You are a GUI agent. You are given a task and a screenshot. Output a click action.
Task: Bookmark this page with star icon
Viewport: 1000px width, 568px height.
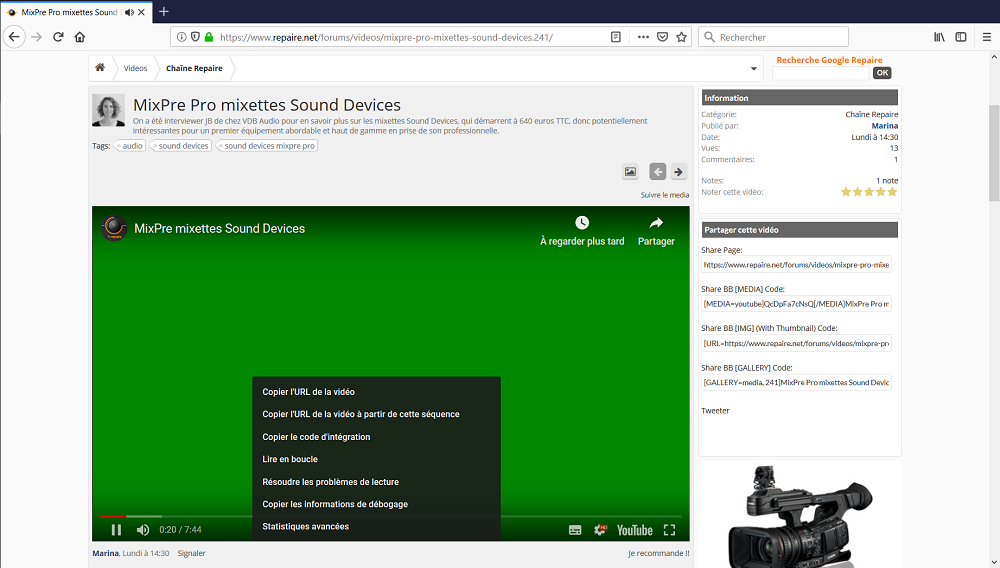pos(682,37)
